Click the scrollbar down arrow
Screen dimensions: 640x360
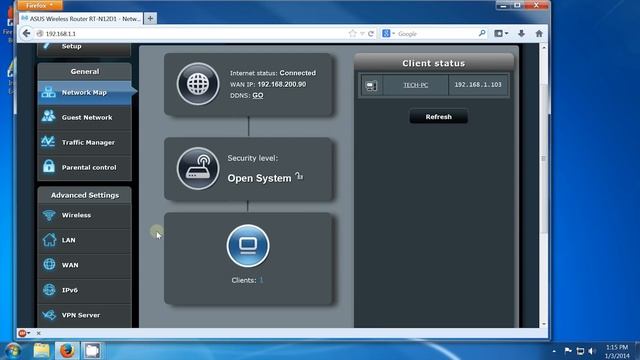[x=544, y=324]
